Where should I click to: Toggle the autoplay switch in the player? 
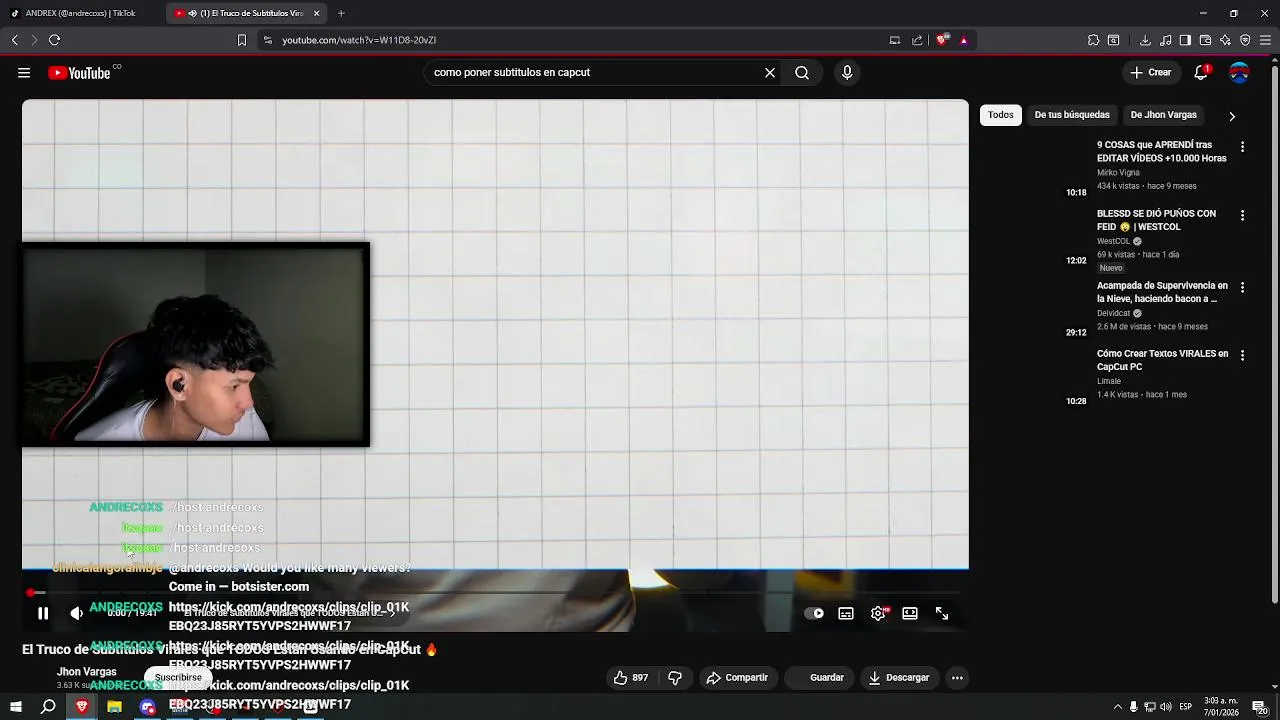tap(814, 614)
